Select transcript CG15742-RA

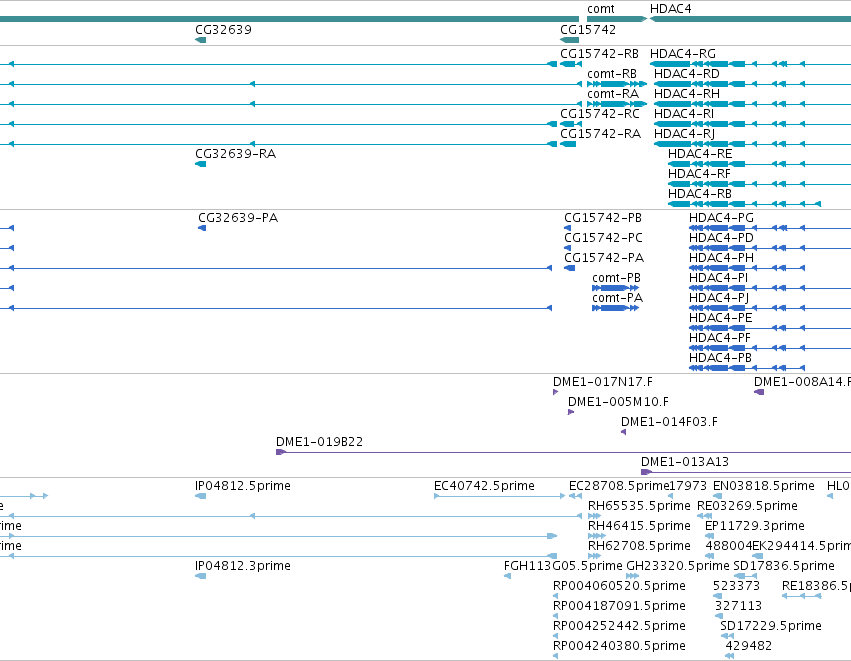(600, 134)
